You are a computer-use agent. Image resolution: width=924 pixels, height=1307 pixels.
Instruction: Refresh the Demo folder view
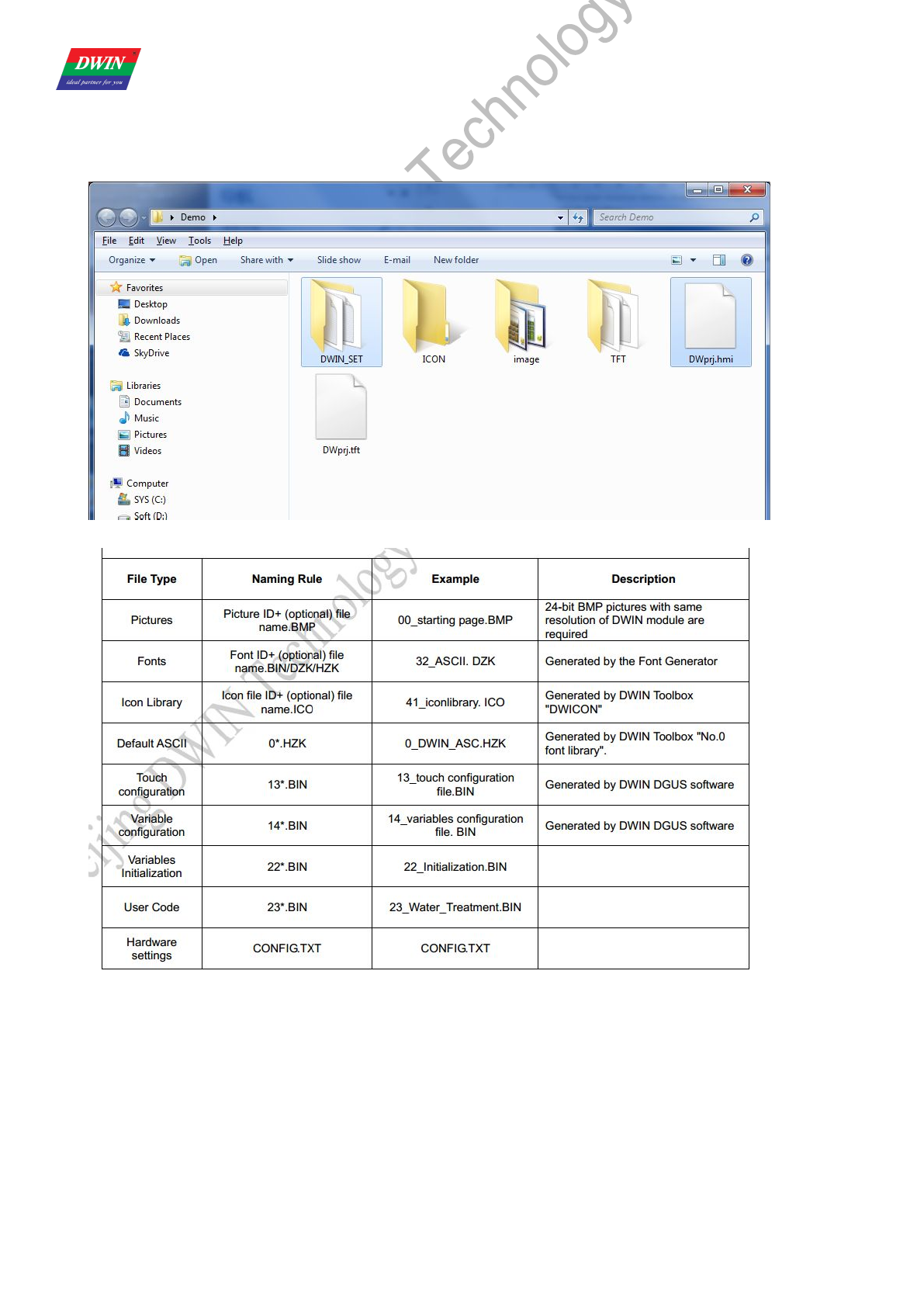578,218
